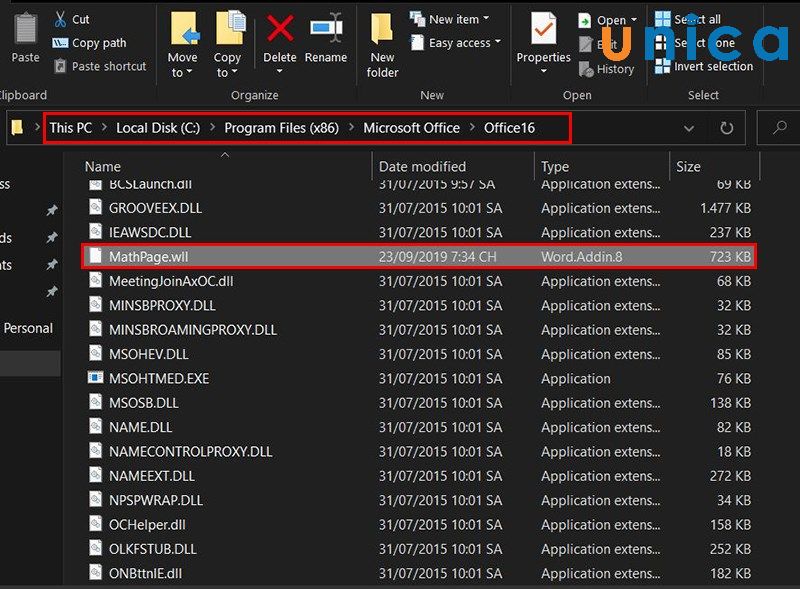This screenshot has width=800, height=589.
Task: Navigate to Program Files (x86) in breadcrumb
Action: tap(281, 128)
